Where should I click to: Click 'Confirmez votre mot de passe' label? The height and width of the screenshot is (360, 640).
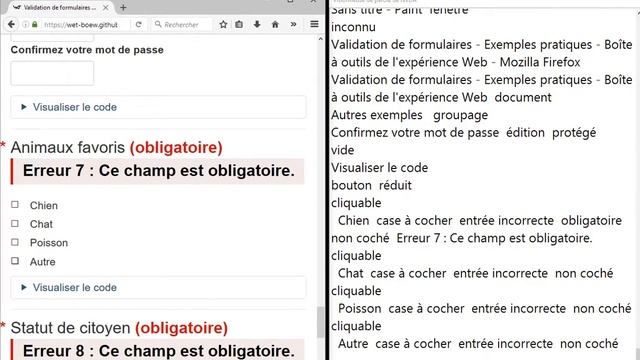click(x=87, y=50)
